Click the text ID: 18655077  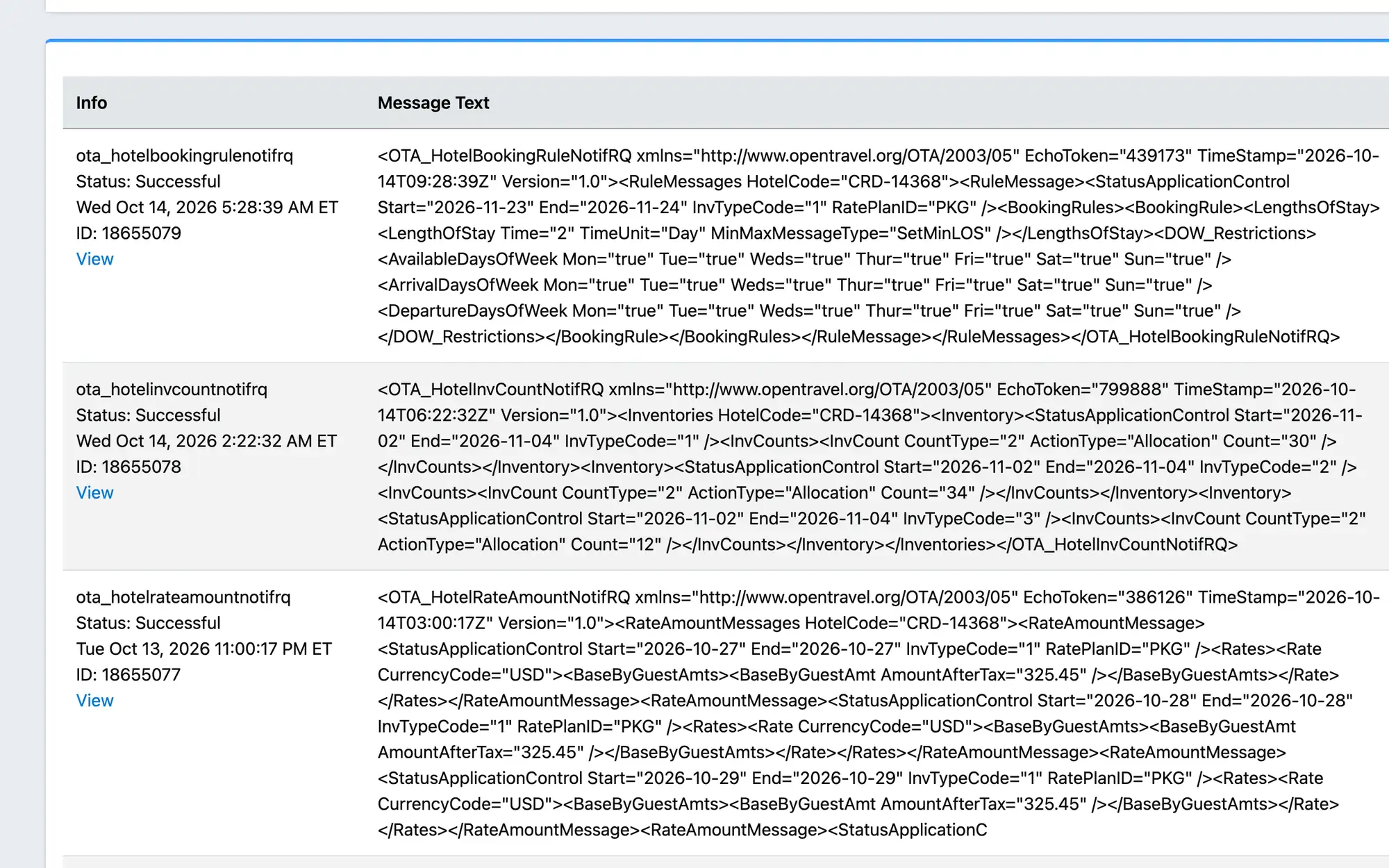pyautogui.click(x=128, y=675)
